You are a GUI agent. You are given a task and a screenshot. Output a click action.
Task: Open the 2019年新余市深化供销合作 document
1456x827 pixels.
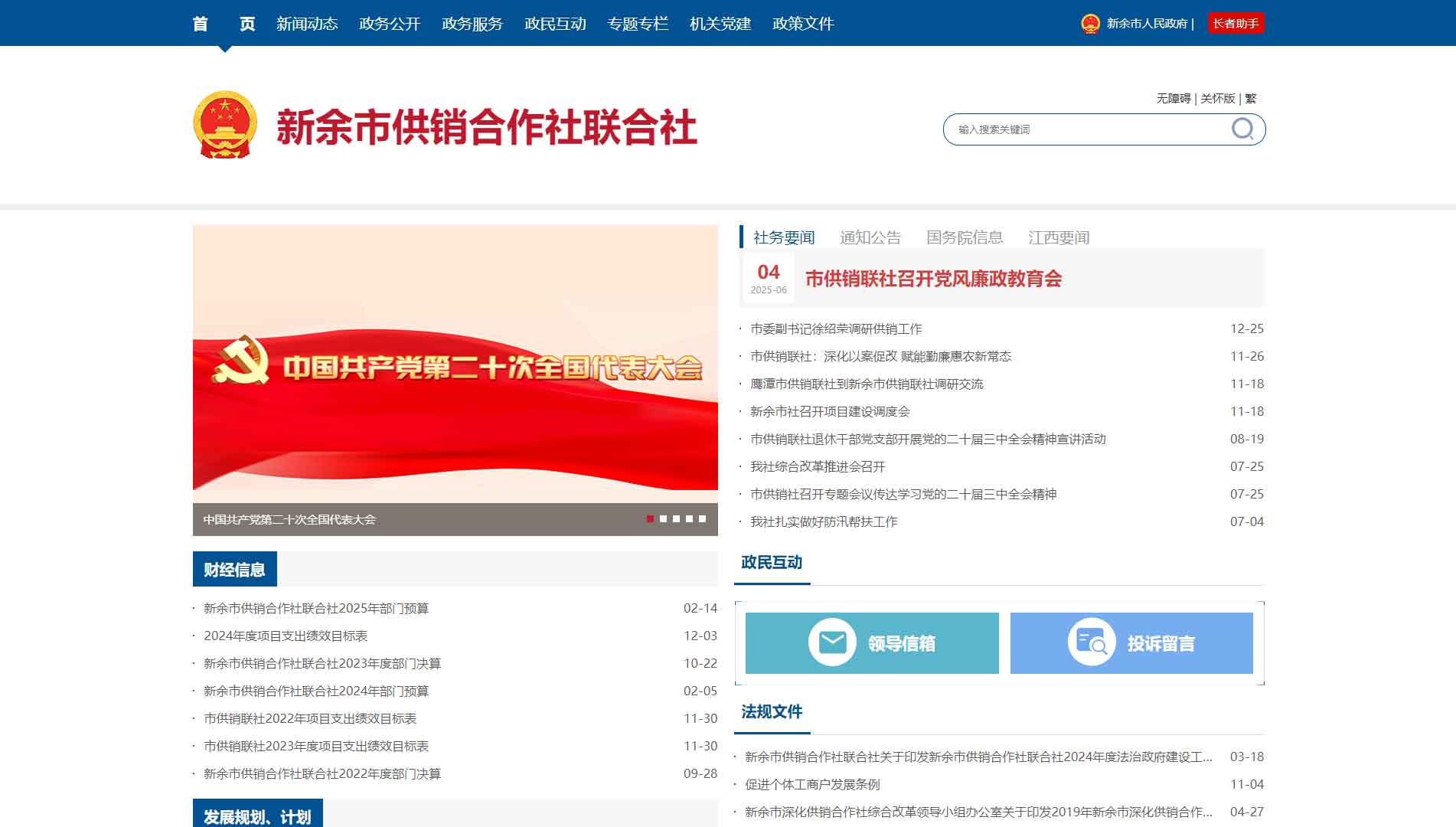pos(978,812)
